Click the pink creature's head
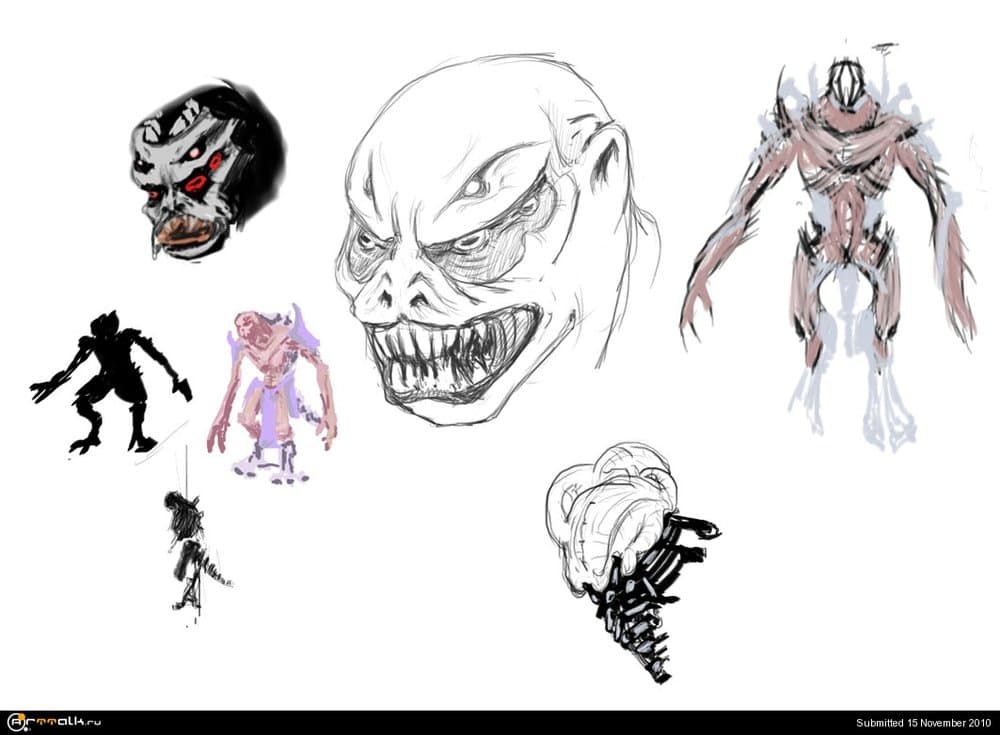Viewport: 1000px width, 735px height. coord(249,327)
